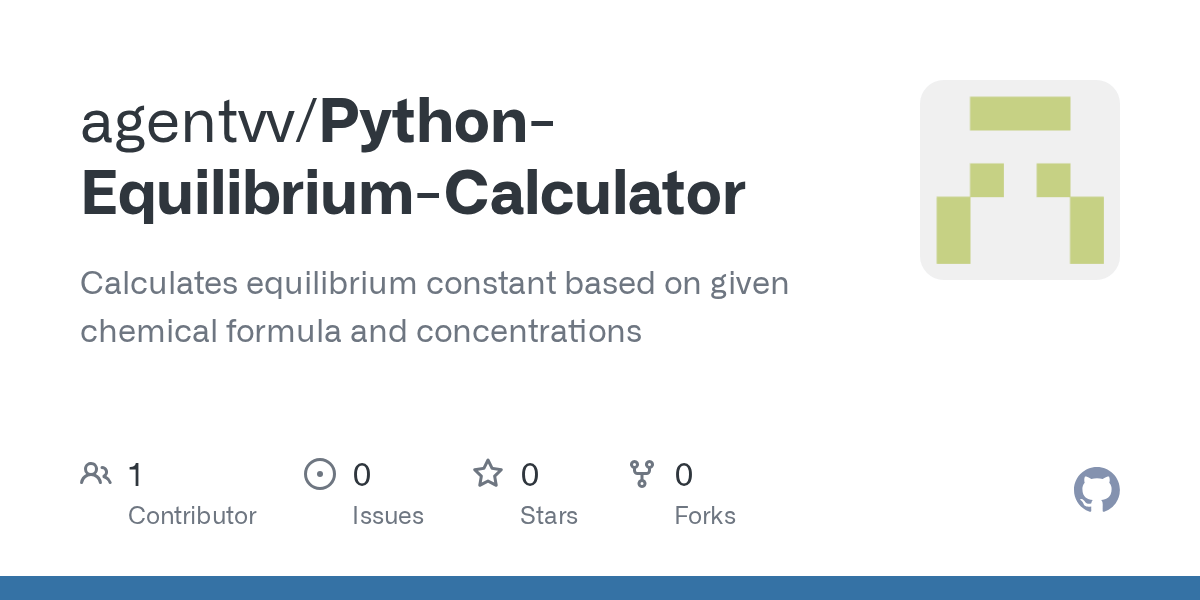
Task: Click the repository description text
Action: click(x=434, y=307)
